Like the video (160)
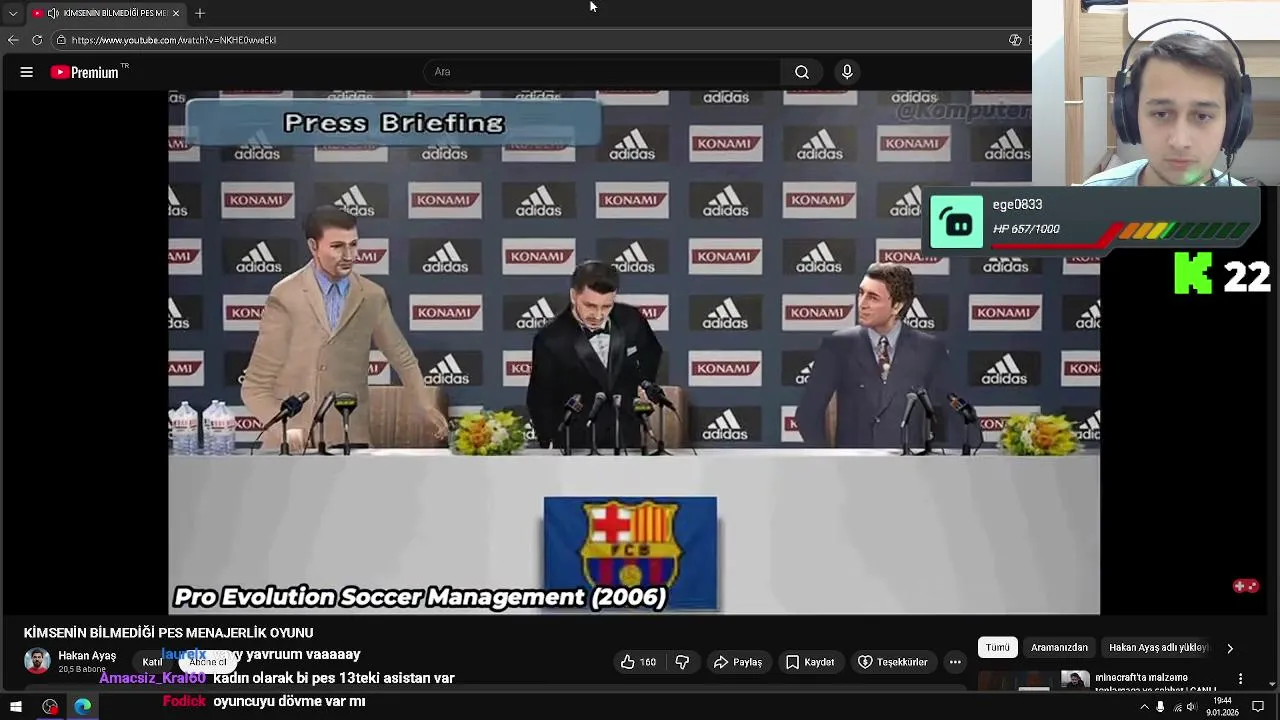The width and height of the screenshot is (1280, 720). (638, 662)
